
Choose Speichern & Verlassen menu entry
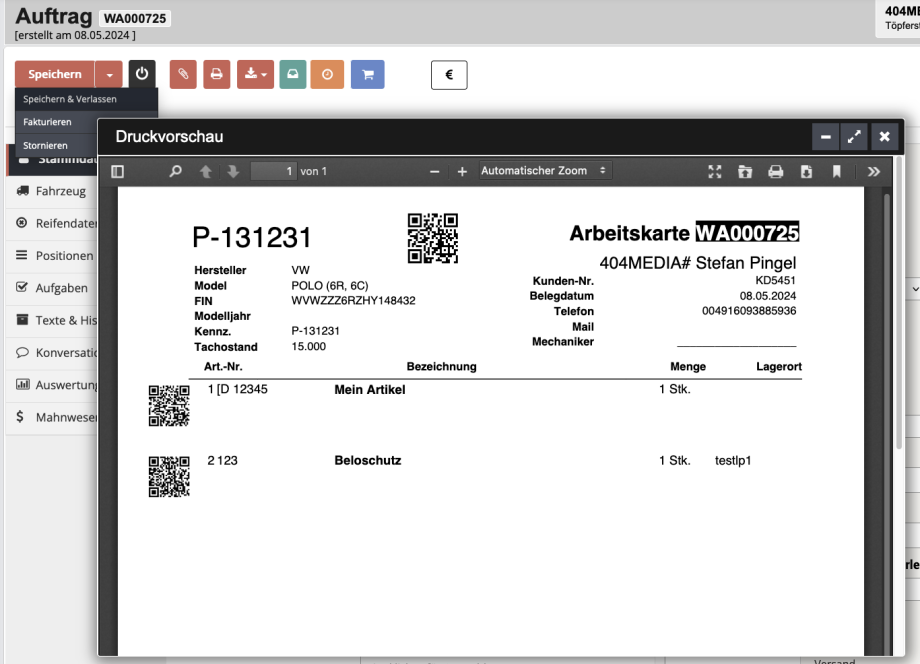point(70,99)
